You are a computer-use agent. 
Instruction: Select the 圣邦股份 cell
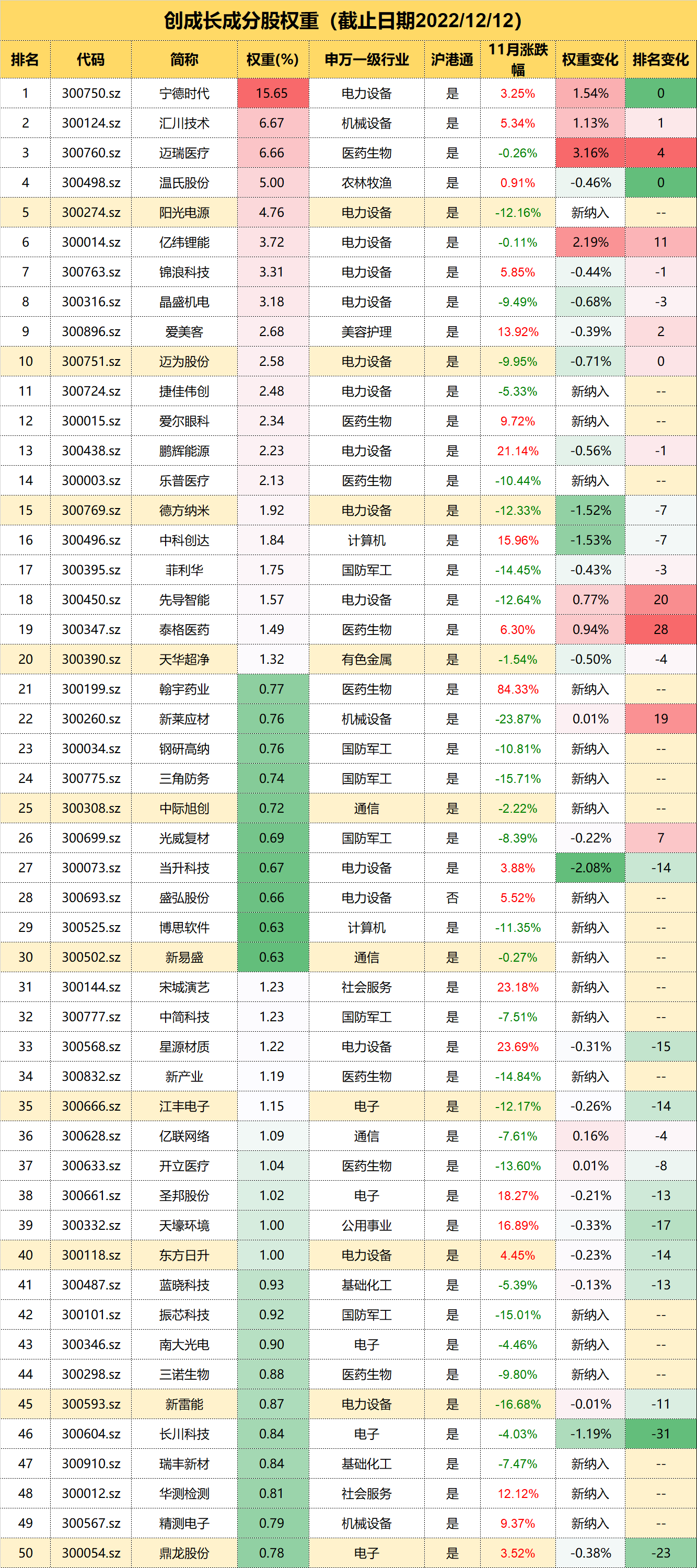coord(184,1195)
